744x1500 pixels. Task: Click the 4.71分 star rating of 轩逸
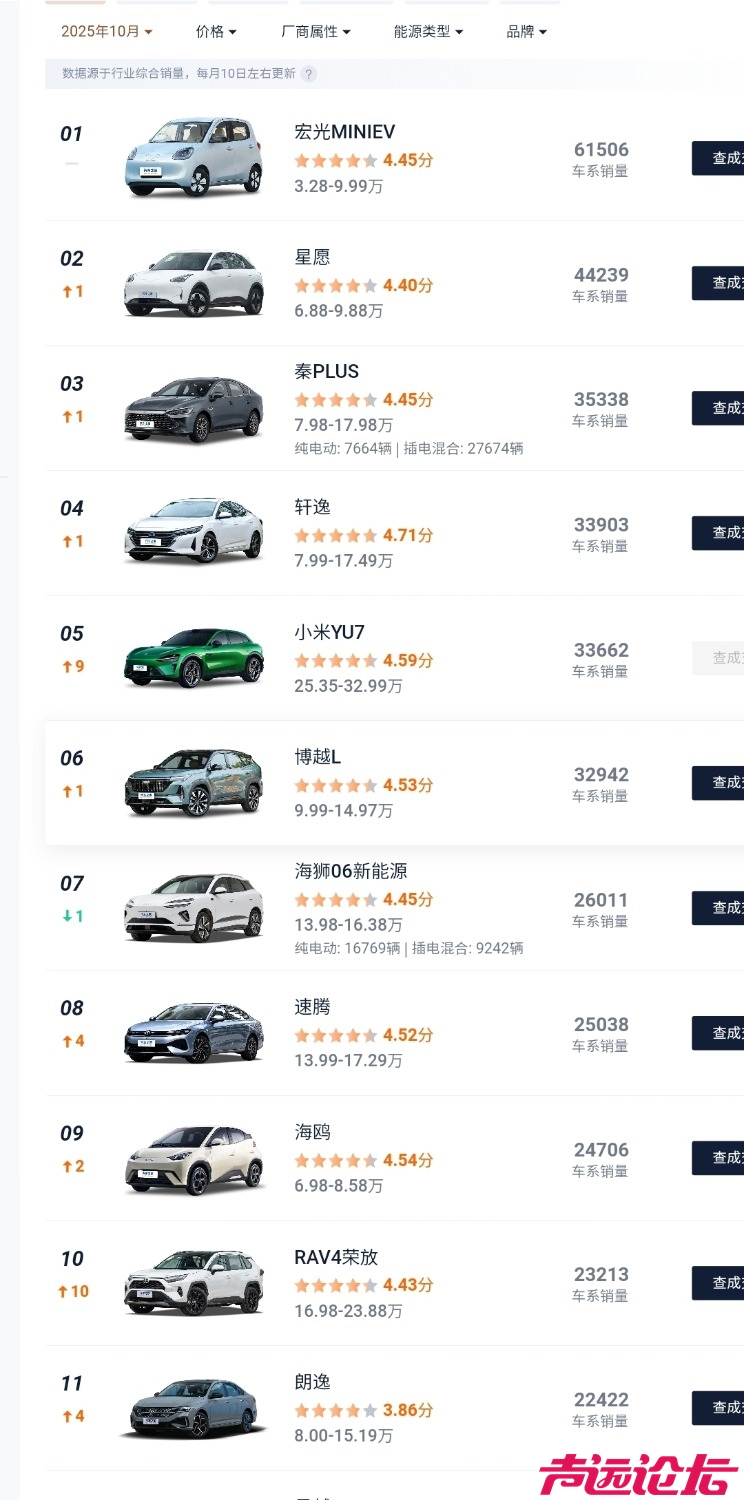pyautogui.click(x=363, y=535)
